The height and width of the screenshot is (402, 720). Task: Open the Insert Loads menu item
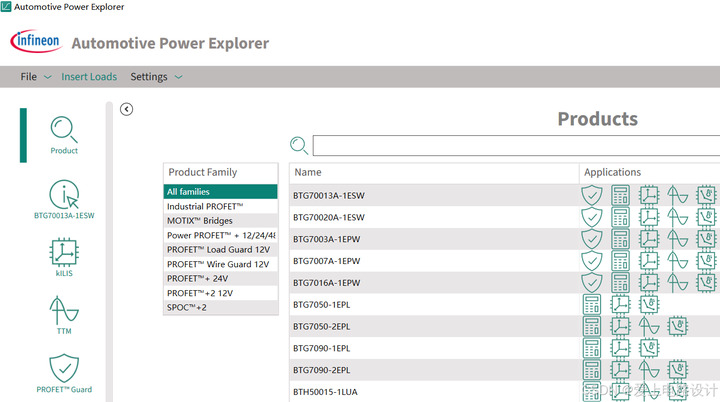pos(89,77)
